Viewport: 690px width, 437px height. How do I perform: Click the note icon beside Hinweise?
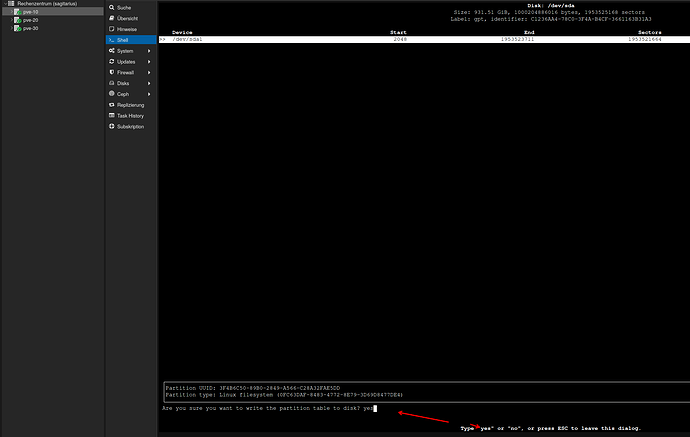point(112,29)
